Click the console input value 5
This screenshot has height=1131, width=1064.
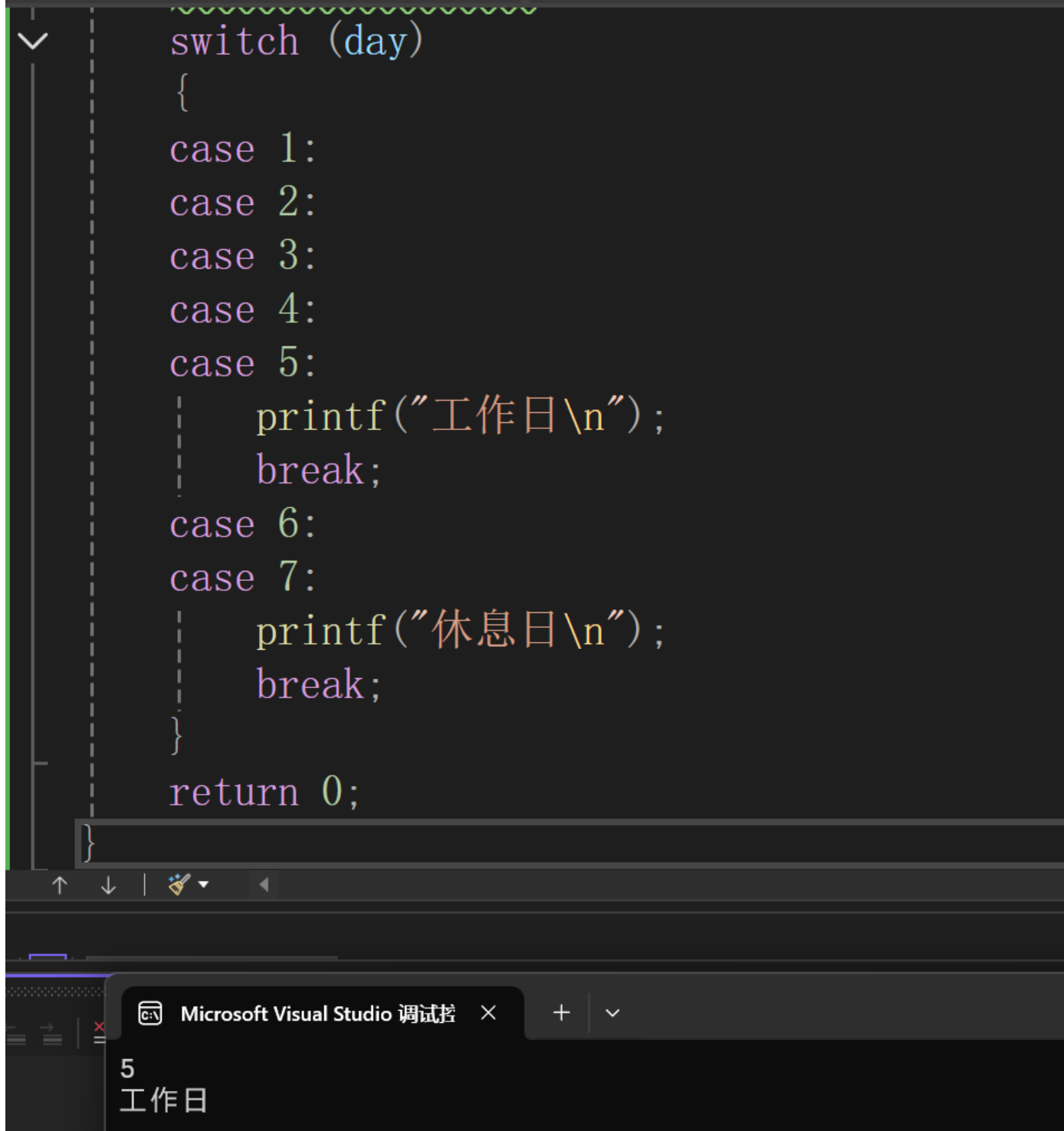[x=127, y=1068]
